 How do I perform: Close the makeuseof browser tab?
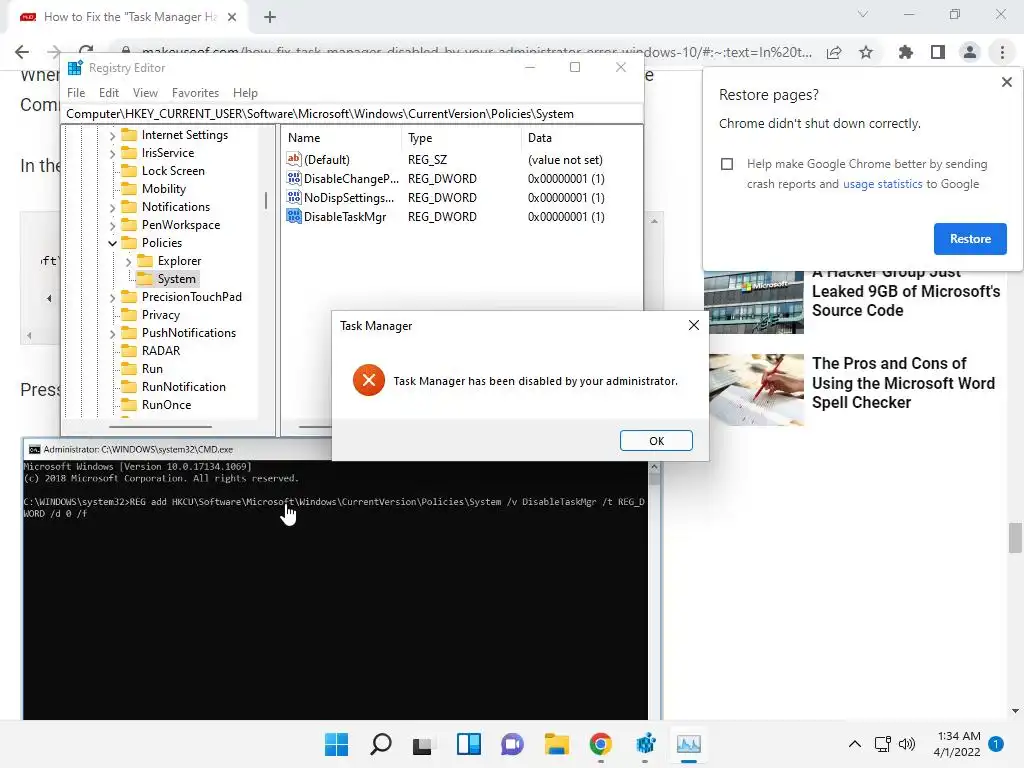coord(232,17)
